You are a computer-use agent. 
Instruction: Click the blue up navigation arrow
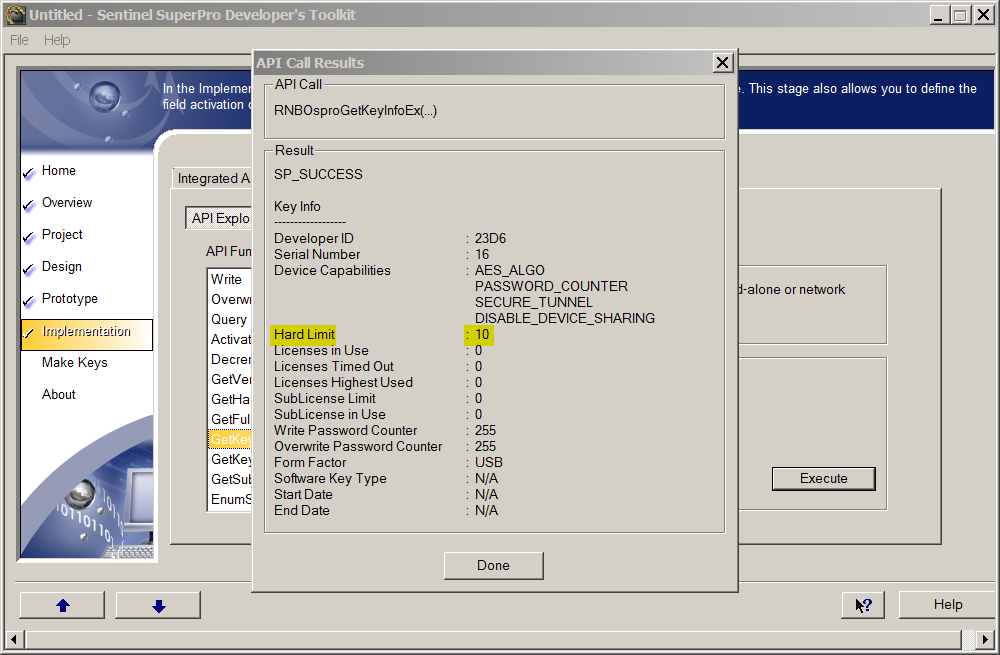(x=61, y=604)
